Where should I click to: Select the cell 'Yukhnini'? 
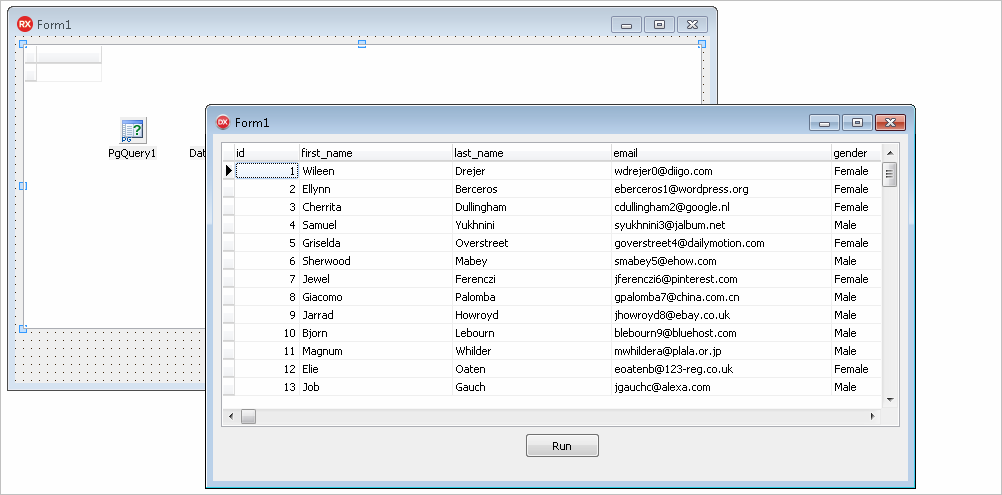(x=532, y=225)
